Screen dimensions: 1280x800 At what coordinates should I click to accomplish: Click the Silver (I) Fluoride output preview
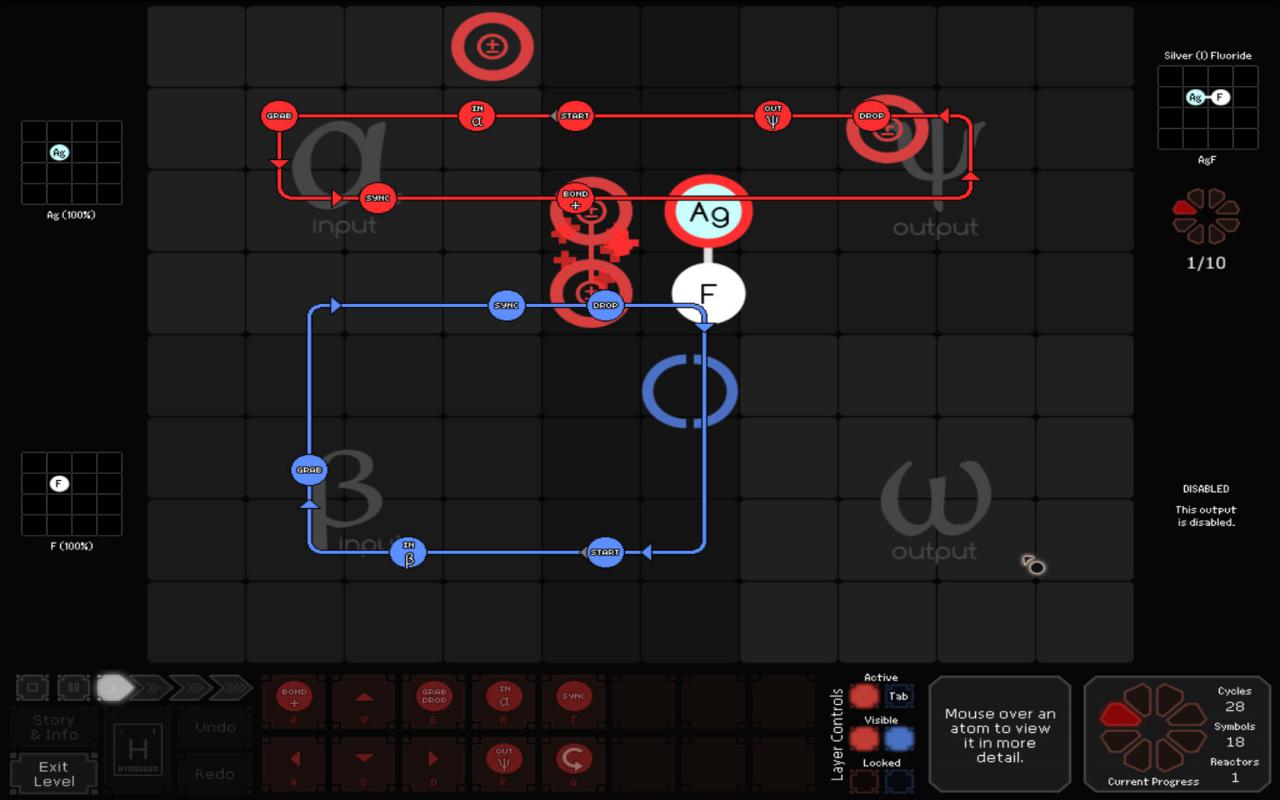(1208, 108)
